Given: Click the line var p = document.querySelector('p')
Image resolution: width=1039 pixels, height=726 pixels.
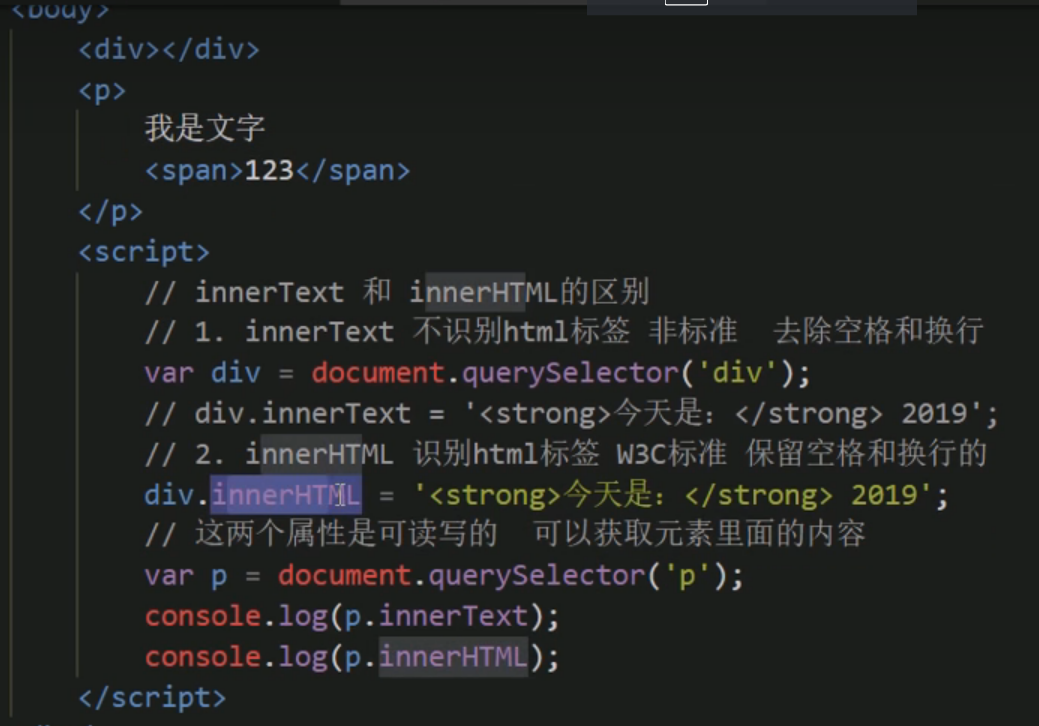Looking at the screenshot, I should 444,576.
